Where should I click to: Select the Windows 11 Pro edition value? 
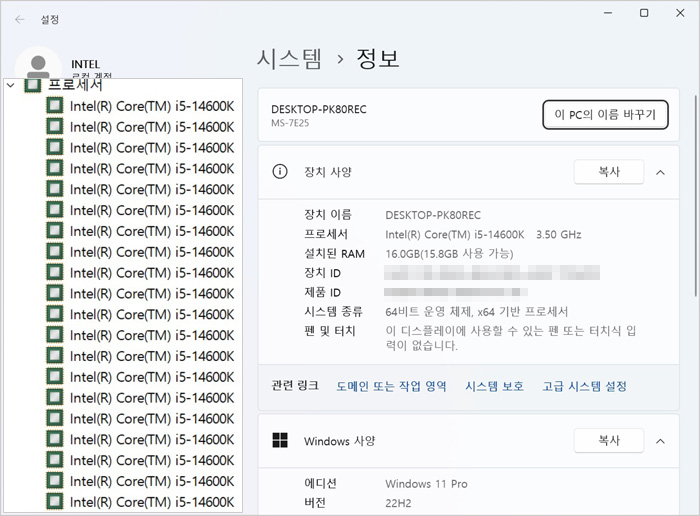426,484
